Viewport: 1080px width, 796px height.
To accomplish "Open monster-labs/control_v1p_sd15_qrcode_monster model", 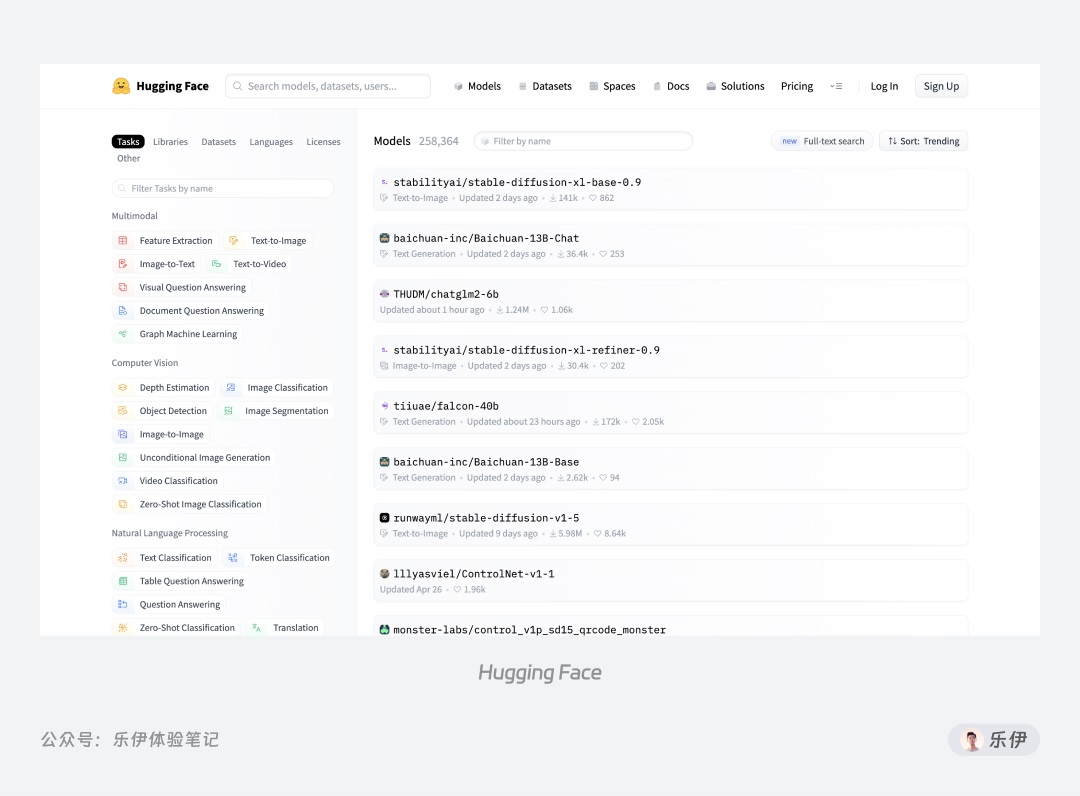I will pyautogui.click(x=670, y=627).
